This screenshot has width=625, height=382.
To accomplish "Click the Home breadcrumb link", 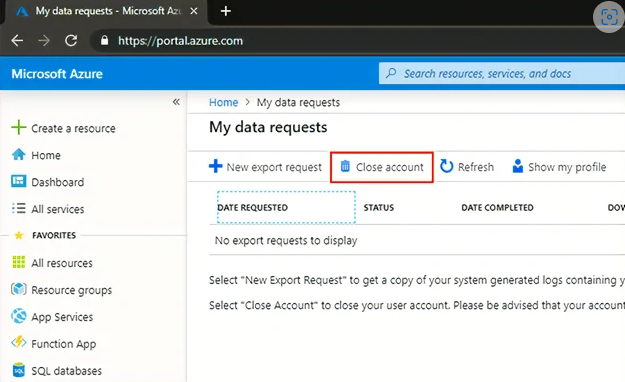I will (x=223, y=102).
